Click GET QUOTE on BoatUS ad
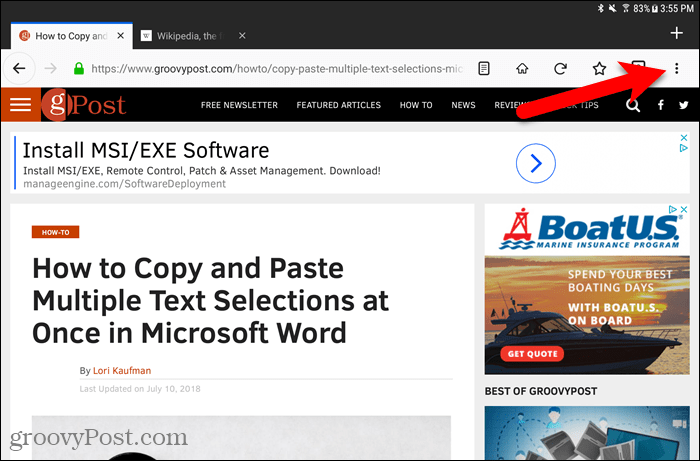700x461 pixels. 533,354
